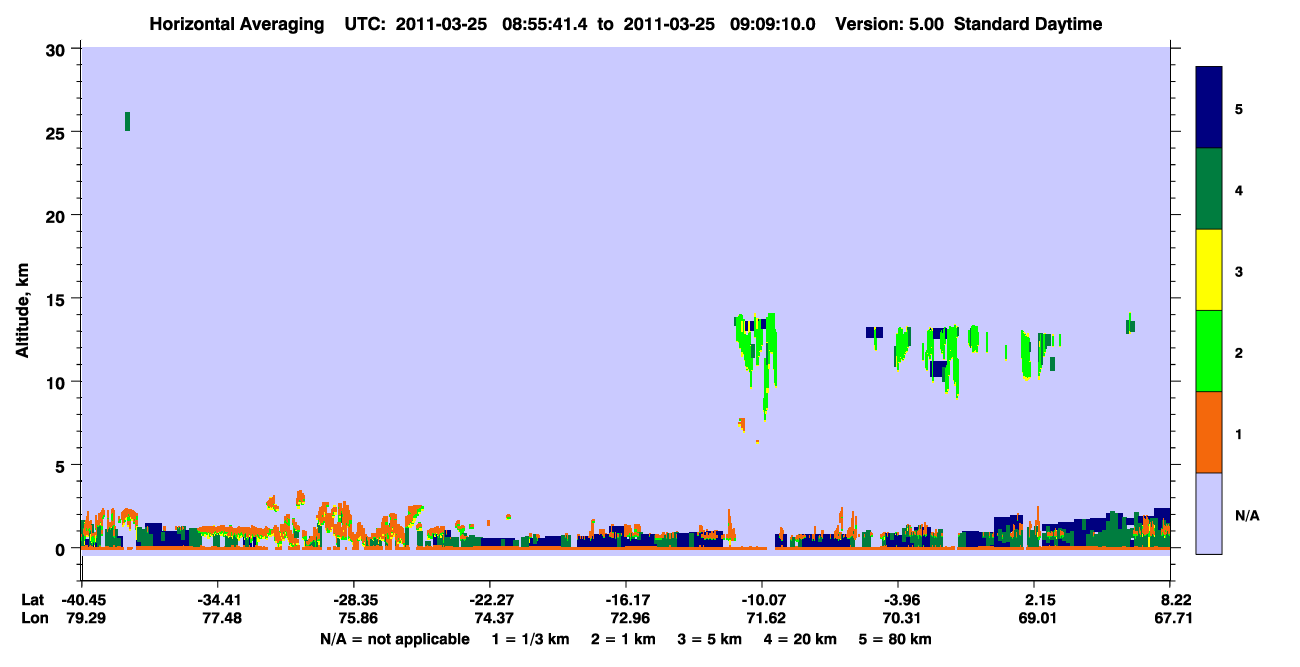Click the isolated green feature near 25 km altitude
This screenshot has width=1300, height=667.
[127, 121]
